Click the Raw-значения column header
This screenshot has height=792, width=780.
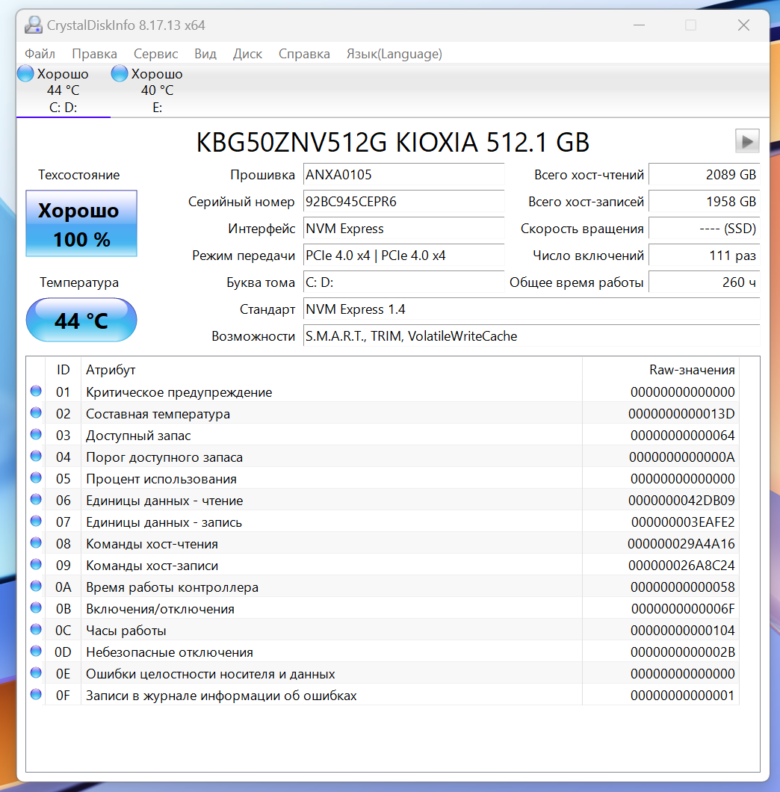[x=661, y=370]
